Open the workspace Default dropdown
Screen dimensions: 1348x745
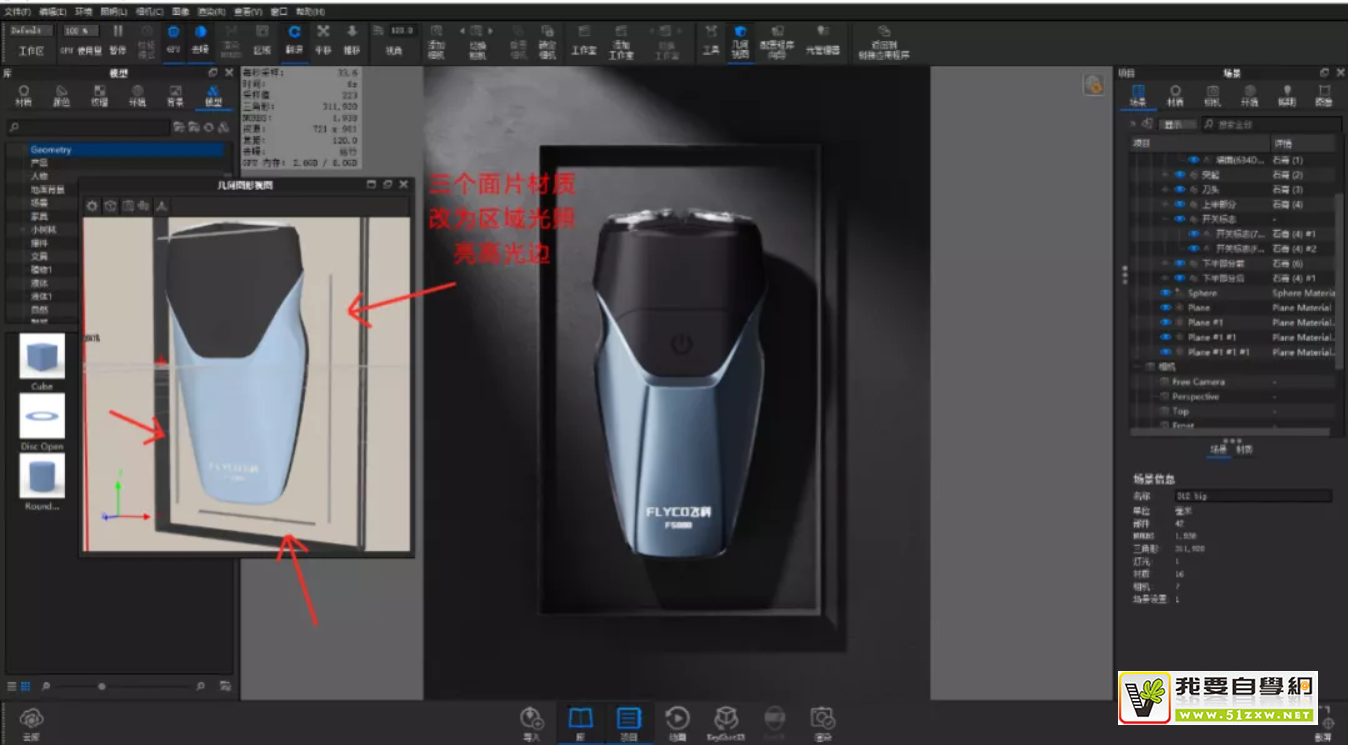coord(32,30)
